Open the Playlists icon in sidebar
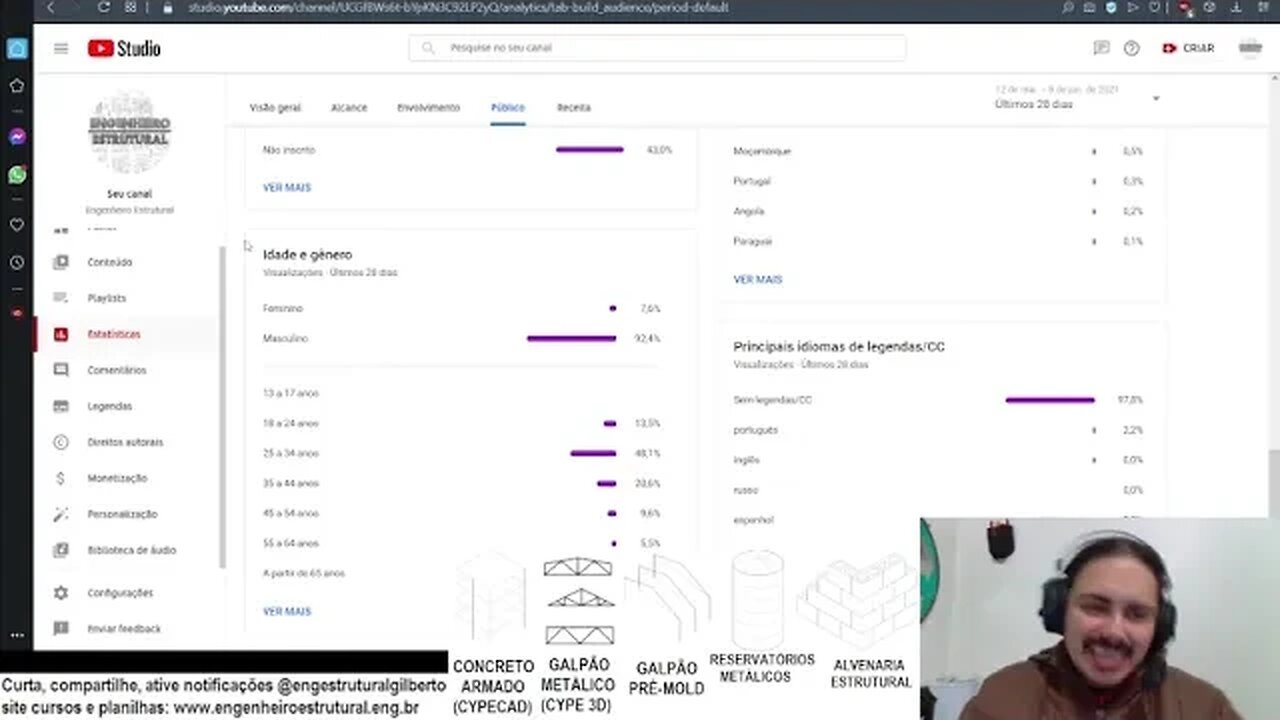This screenshot has width=1280, height=720. tap(61, 298)
